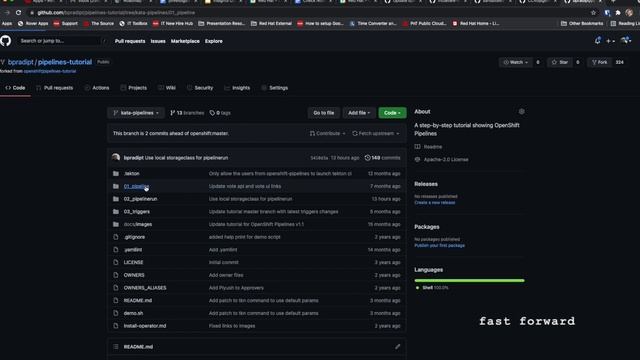Open the GitHub home logo
The width and height of the screenshot is (640, 360).
pyautogui.click(x=6, y=41)
